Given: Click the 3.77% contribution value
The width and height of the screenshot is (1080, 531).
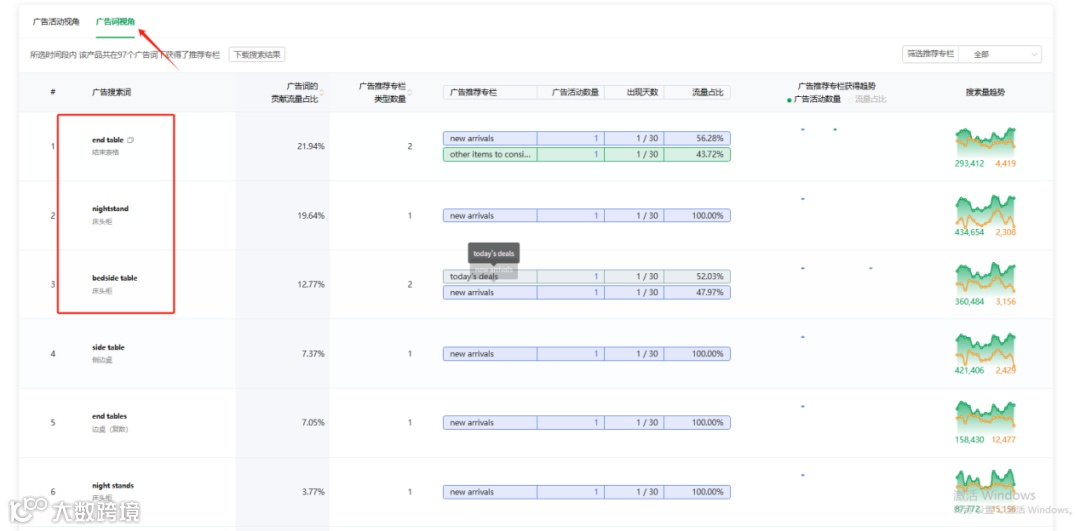Looking at the screenshot, I should pos(313,492).
